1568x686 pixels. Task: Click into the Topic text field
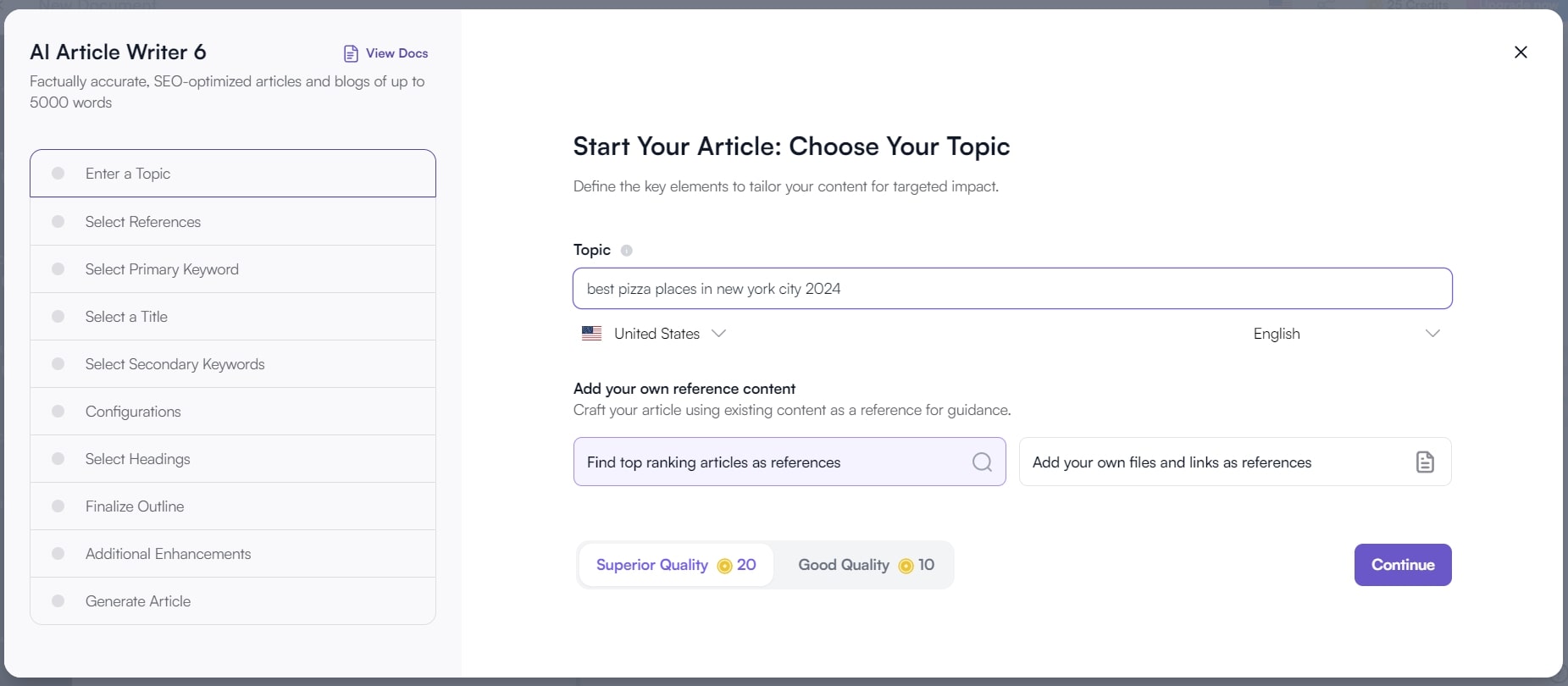click(x=1012, y=289)
